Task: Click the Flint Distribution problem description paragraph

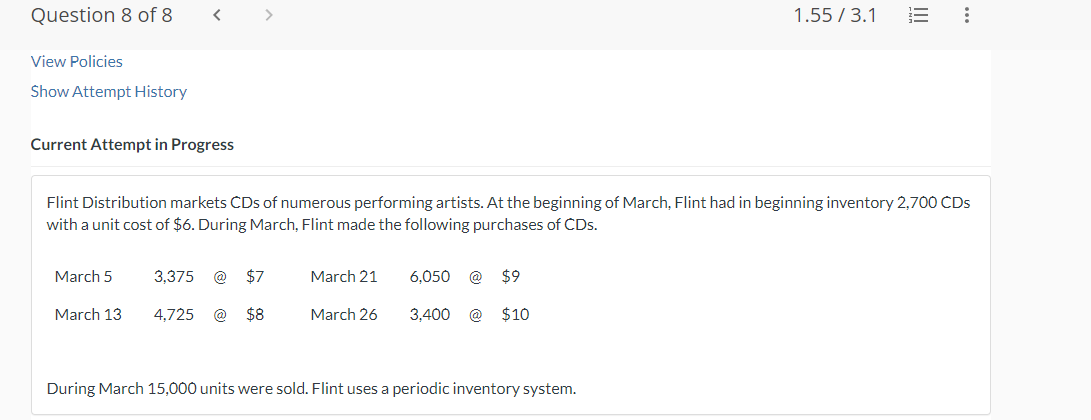Action: tap(508, 213)
